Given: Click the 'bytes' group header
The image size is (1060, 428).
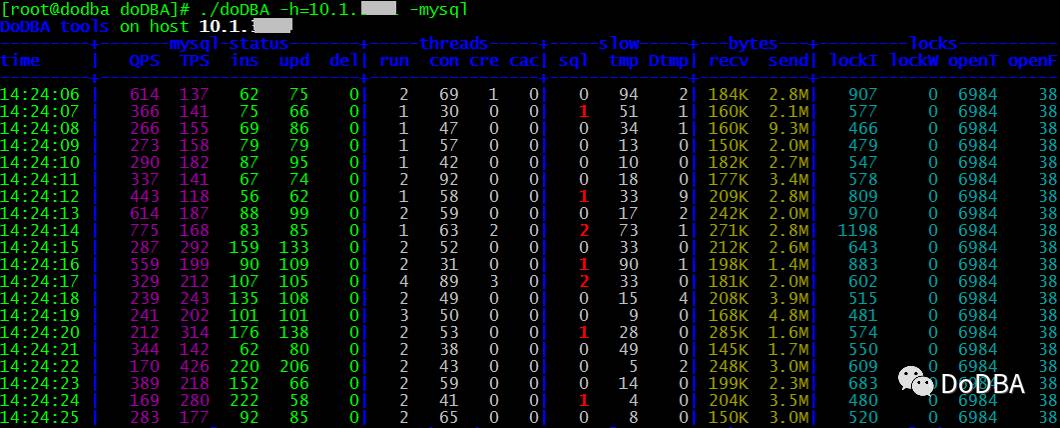Looking at the screenshot, I should (752, 44).
